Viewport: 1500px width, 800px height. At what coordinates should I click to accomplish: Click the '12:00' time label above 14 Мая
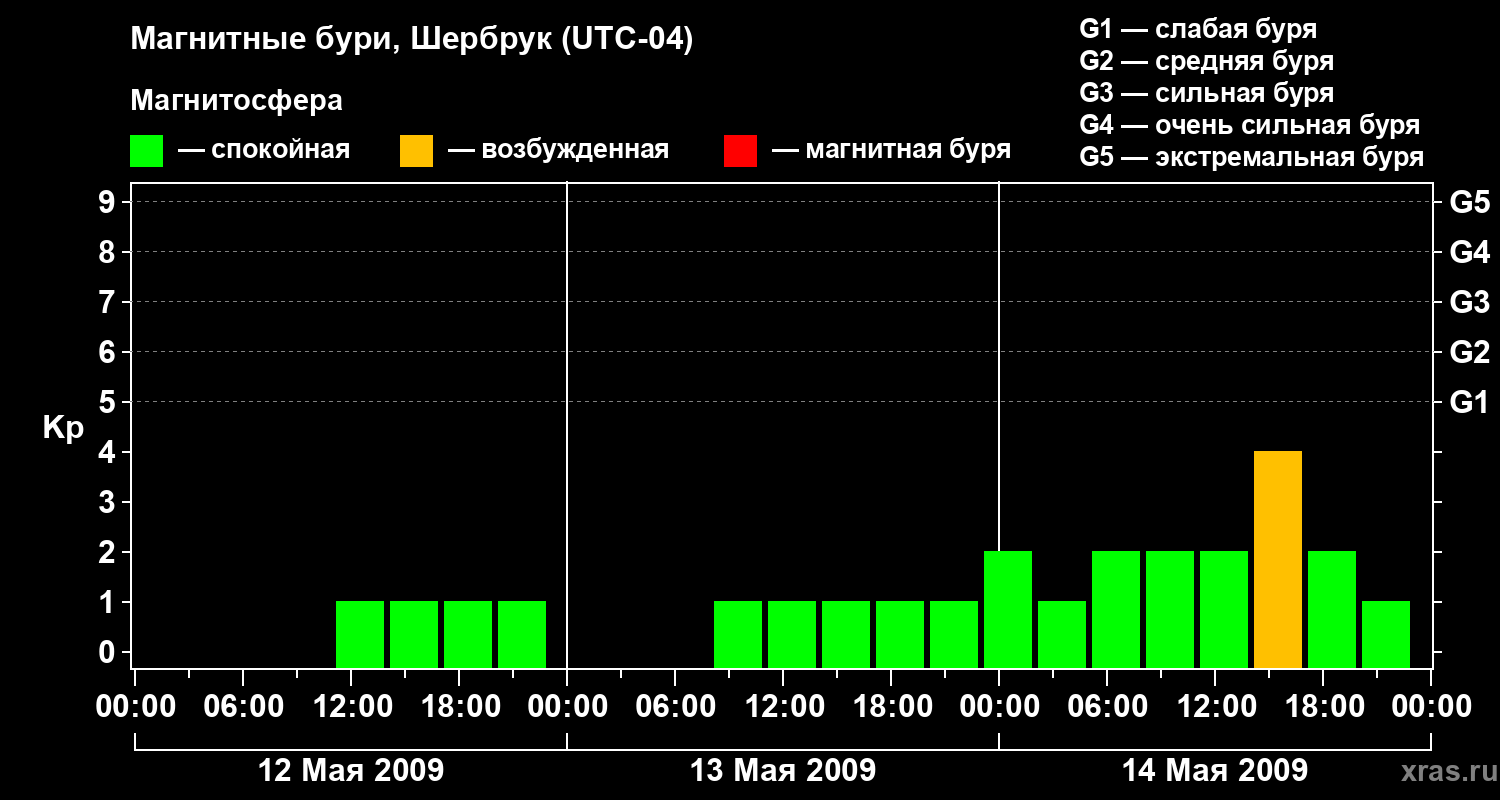[1215, 707]
